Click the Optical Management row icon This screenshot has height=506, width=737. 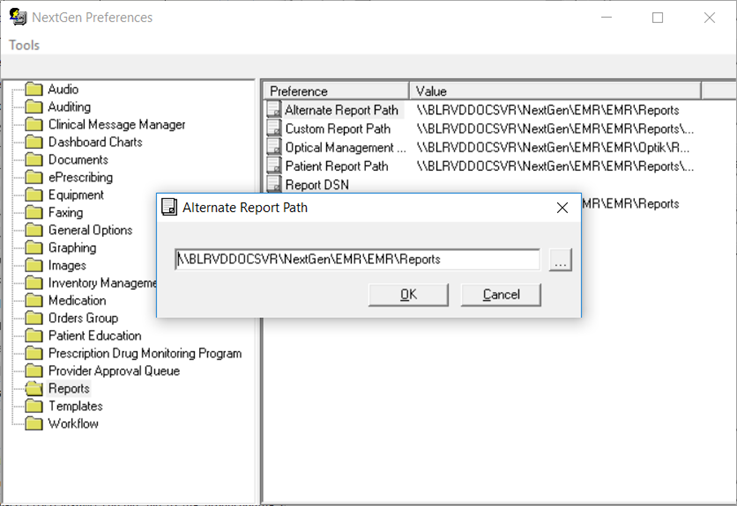click(274, 147)
